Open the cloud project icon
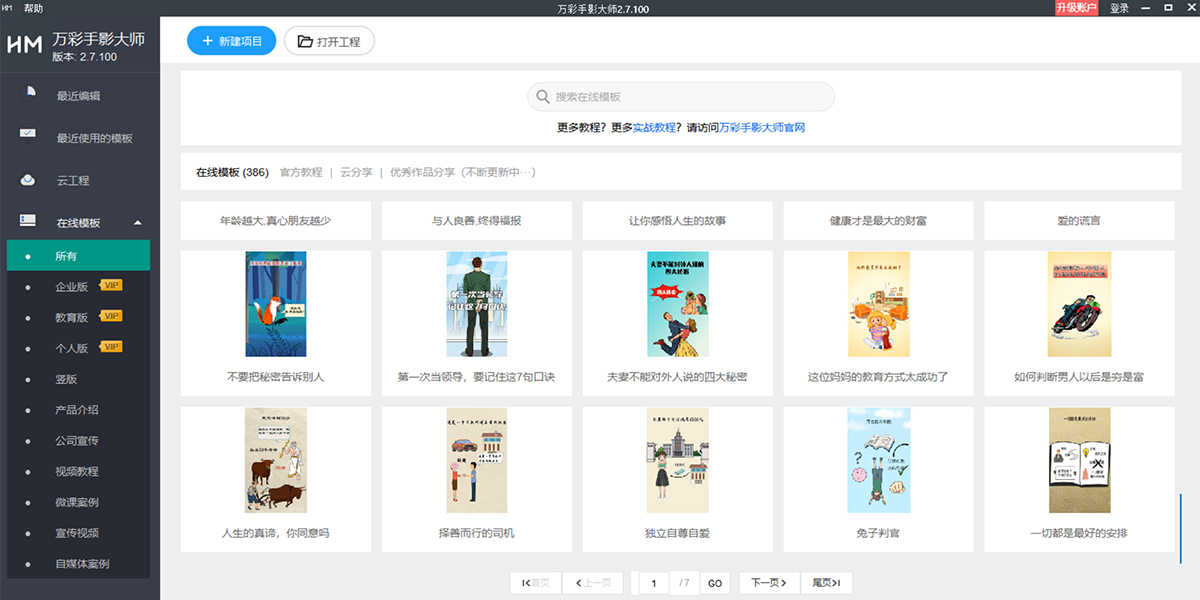1200x600 pixels. coord(28,180)
